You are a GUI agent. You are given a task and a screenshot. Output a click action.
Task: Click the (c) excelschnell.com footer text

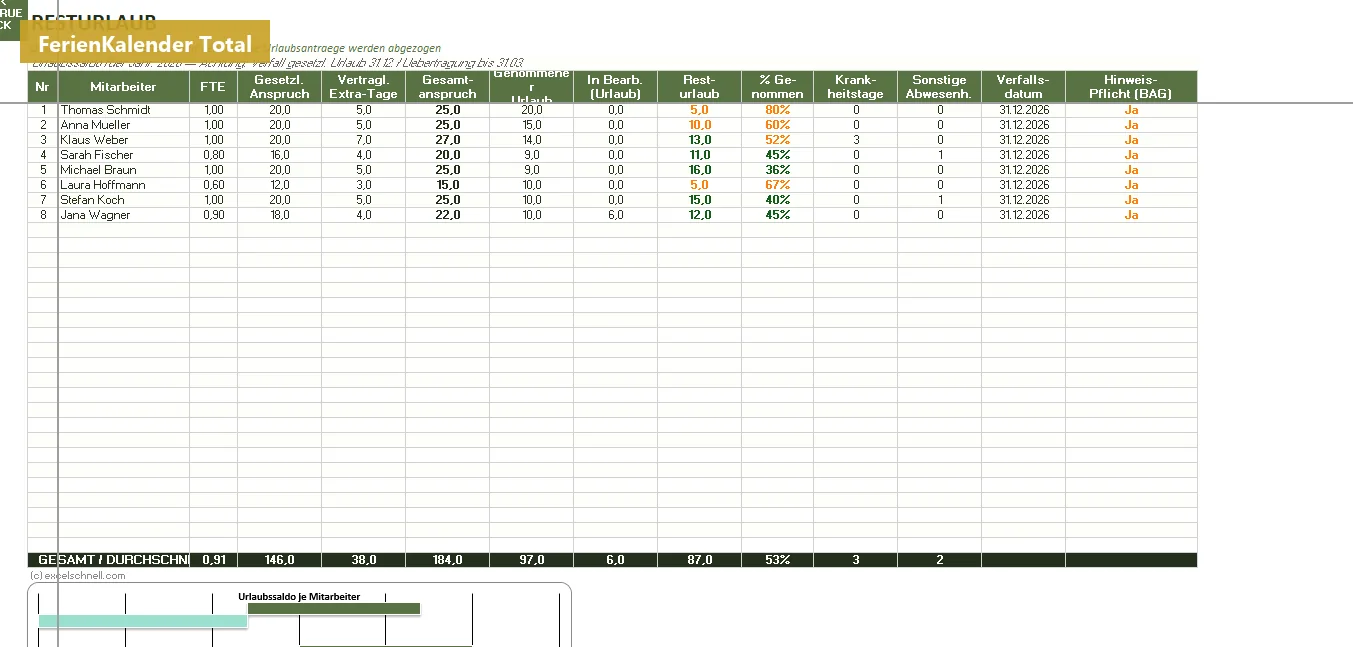(78, 575)
